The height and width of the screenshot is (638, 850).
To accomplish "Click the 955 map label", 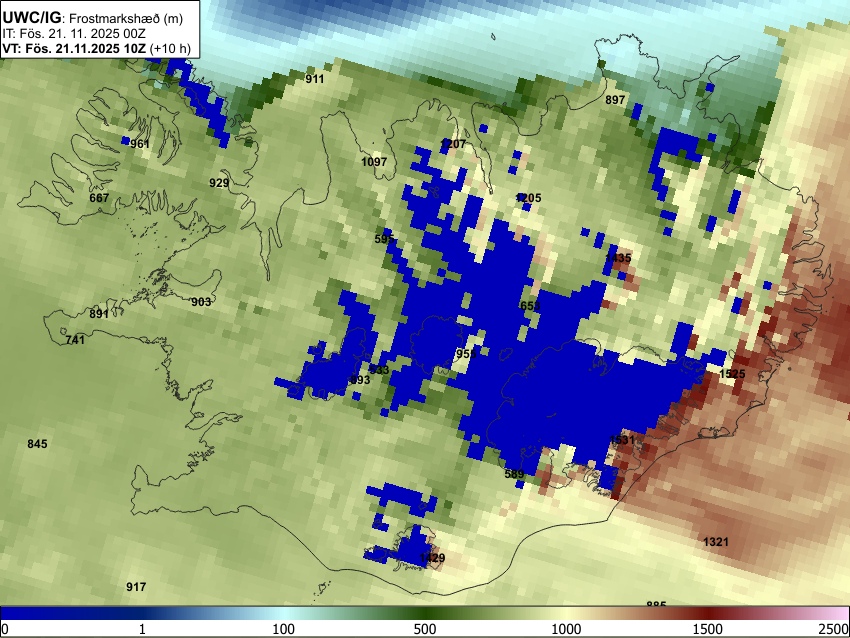I will tap(466, 354).
